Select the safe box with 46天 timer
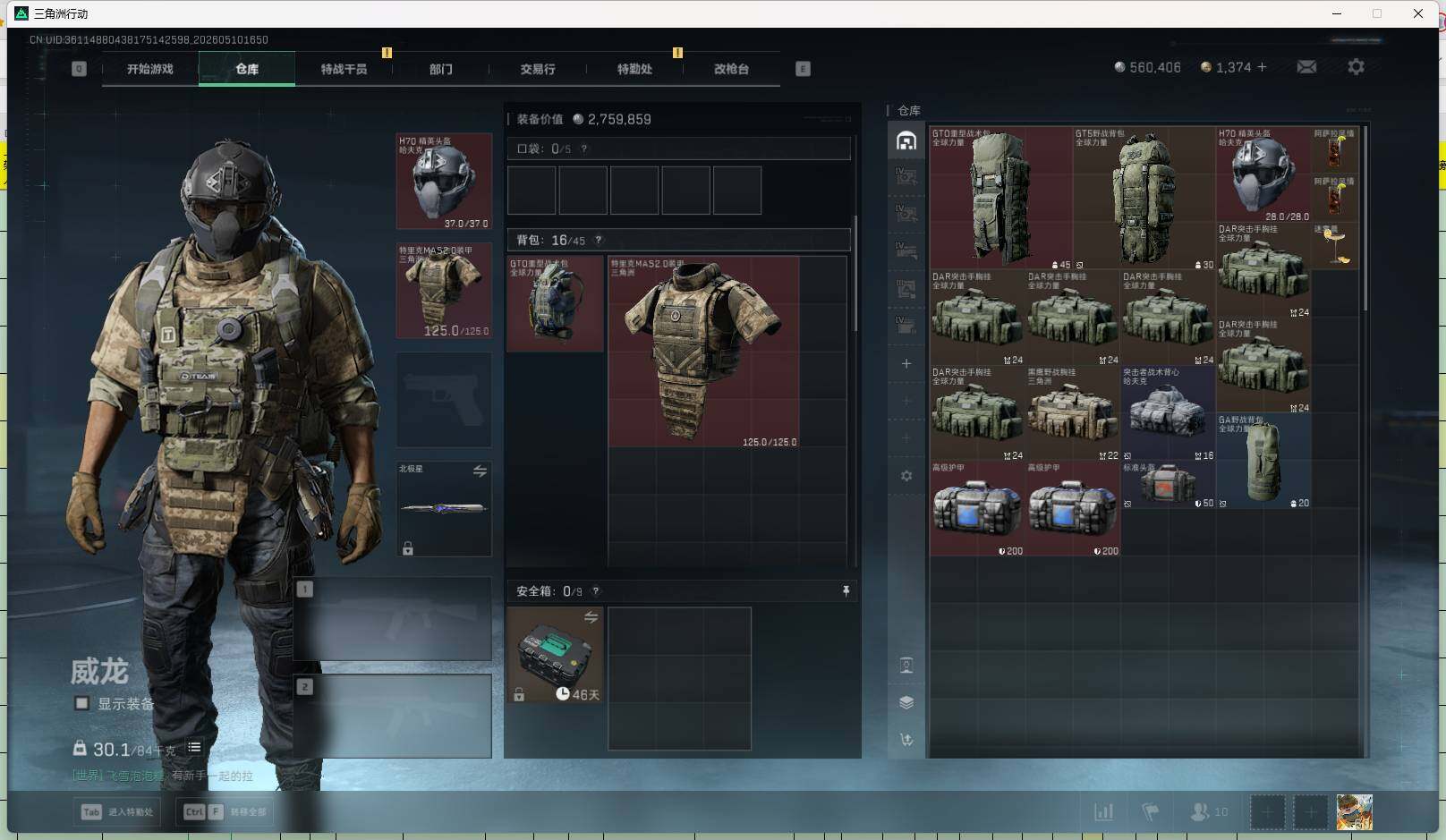This screenshot has height=840, width=1446. pos(555,654)
